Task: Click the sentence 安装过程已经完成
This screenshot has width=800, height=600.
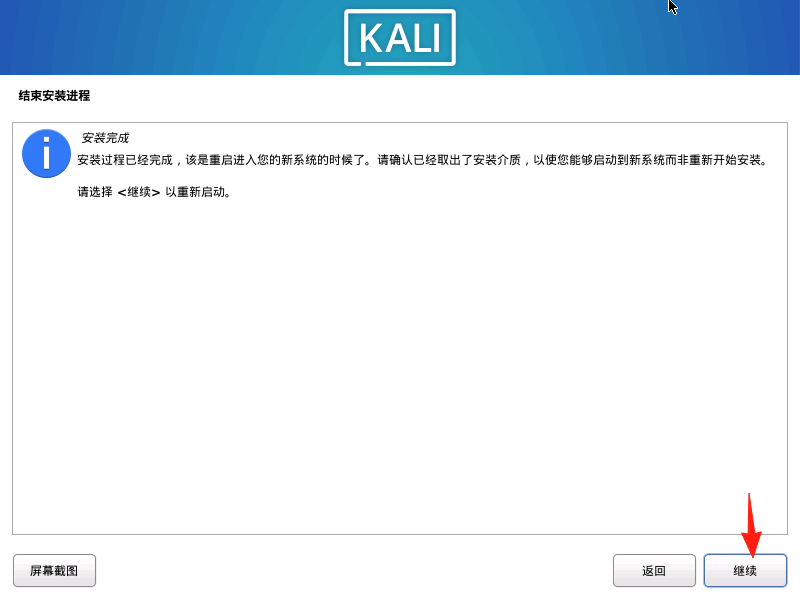Action: [x=125, y=160]
